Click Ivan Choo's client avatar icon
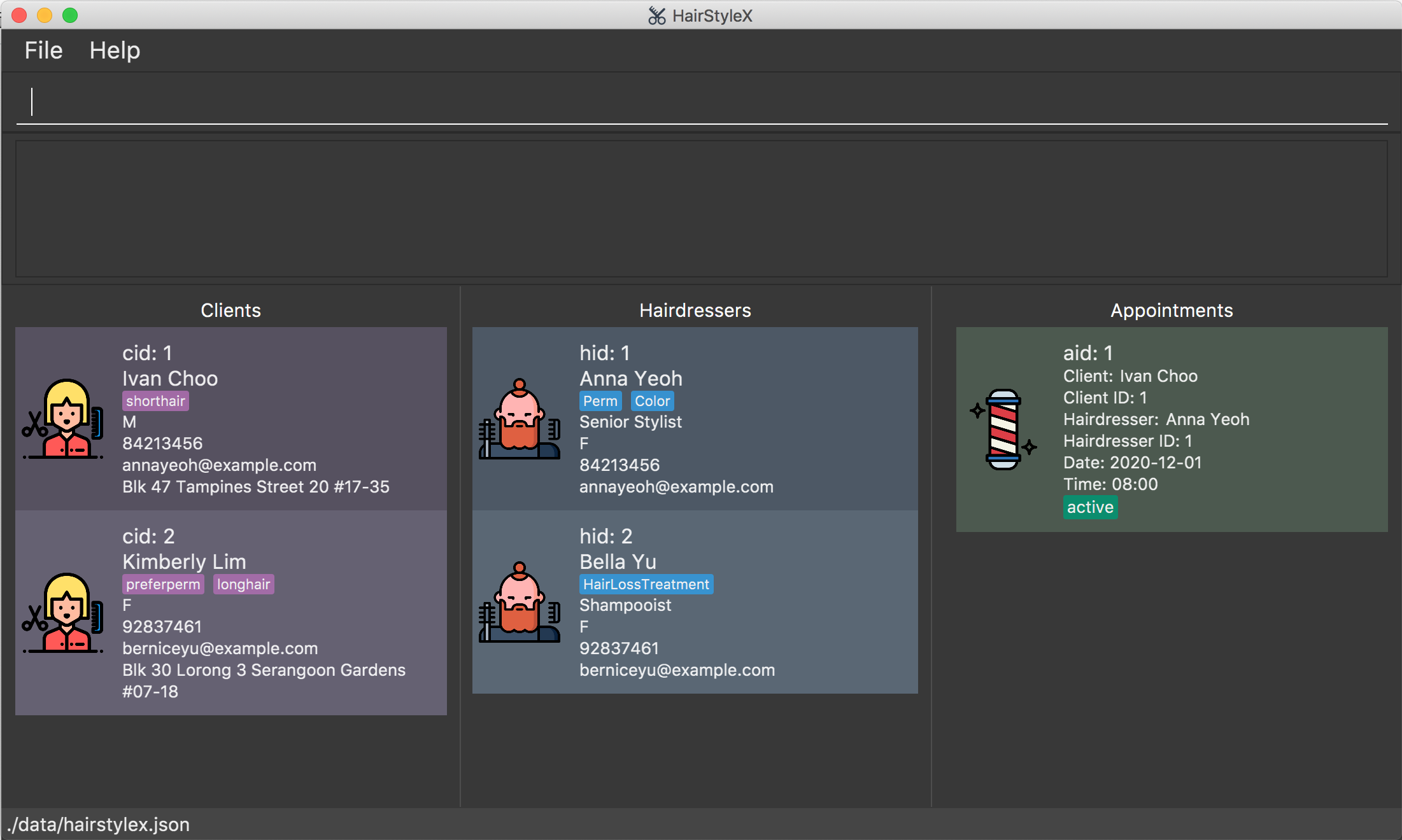The height and width of the screenshot is (840, 1402). click(x=64, y=419)
